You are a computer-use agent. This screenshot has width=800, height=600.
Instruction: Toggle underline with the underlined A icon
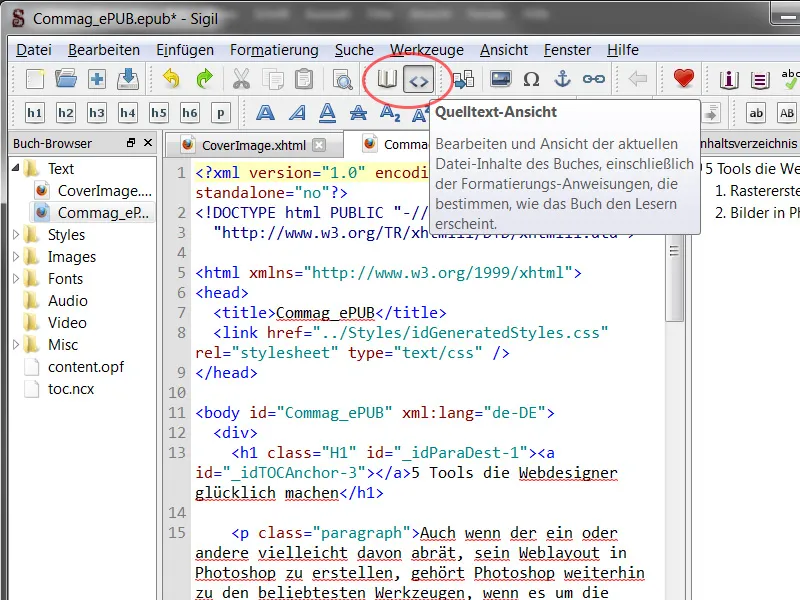pos(328,113)
